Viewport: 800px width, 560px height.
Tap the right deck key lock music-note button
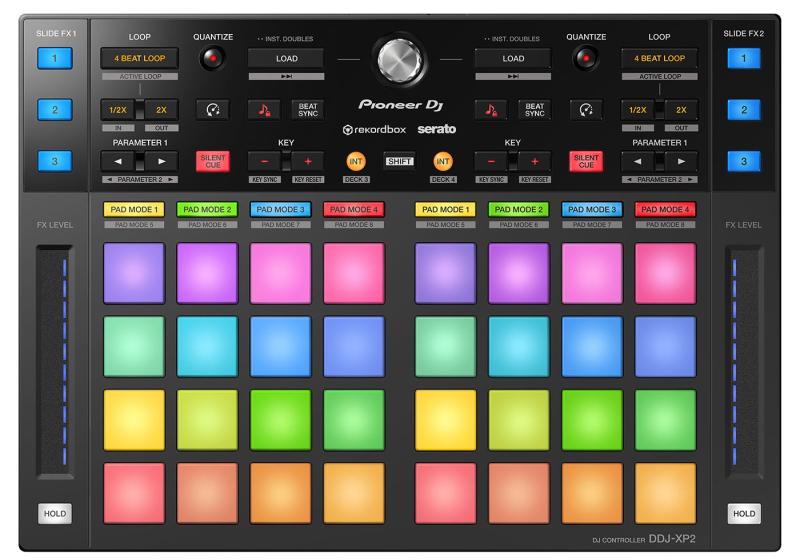491,110
